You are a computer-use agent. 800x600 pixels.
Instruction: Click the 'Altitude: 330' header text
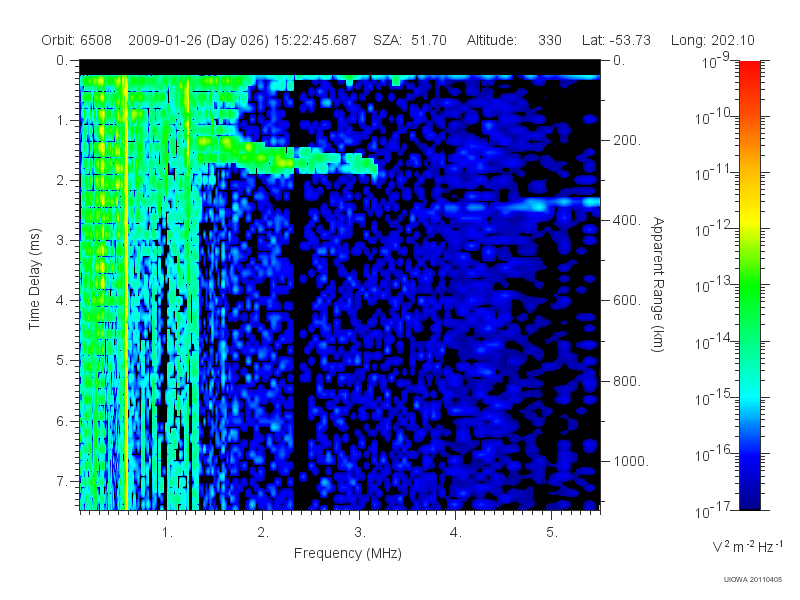tap(514, 40)
